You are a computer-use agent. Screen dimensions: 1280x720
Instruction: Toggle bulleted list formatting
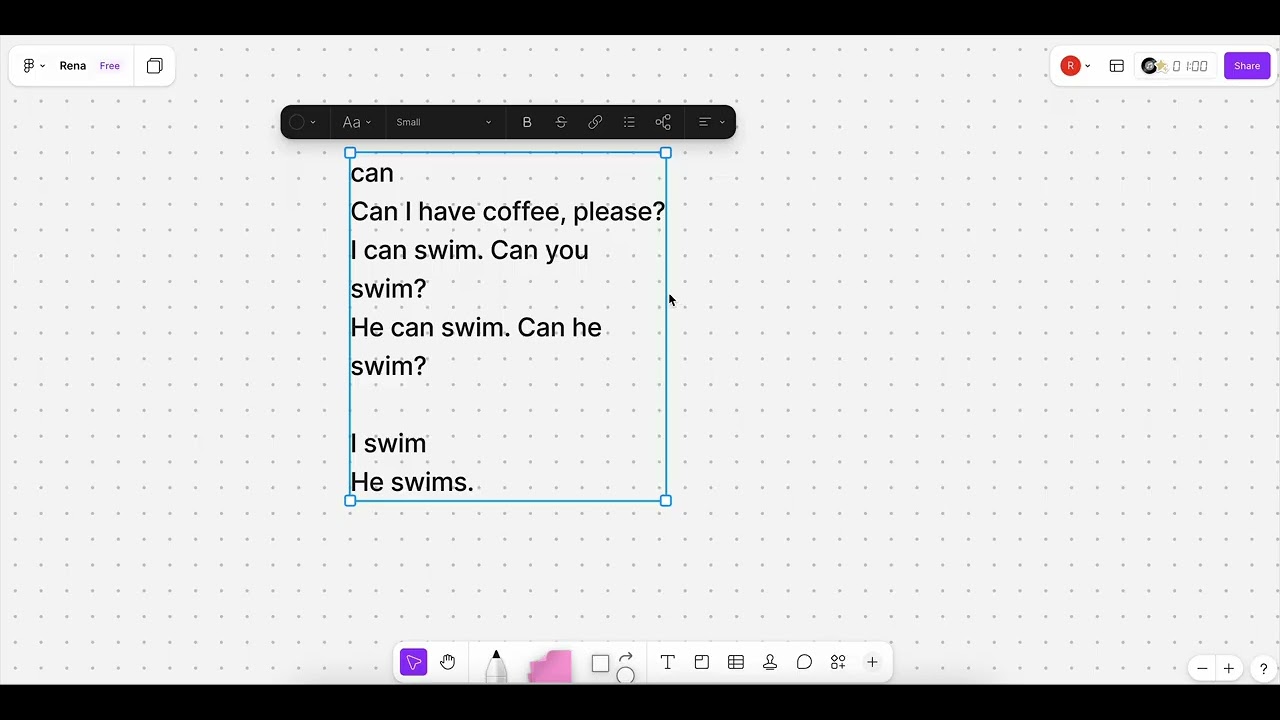pyautogui.click(x=629, y=122)
